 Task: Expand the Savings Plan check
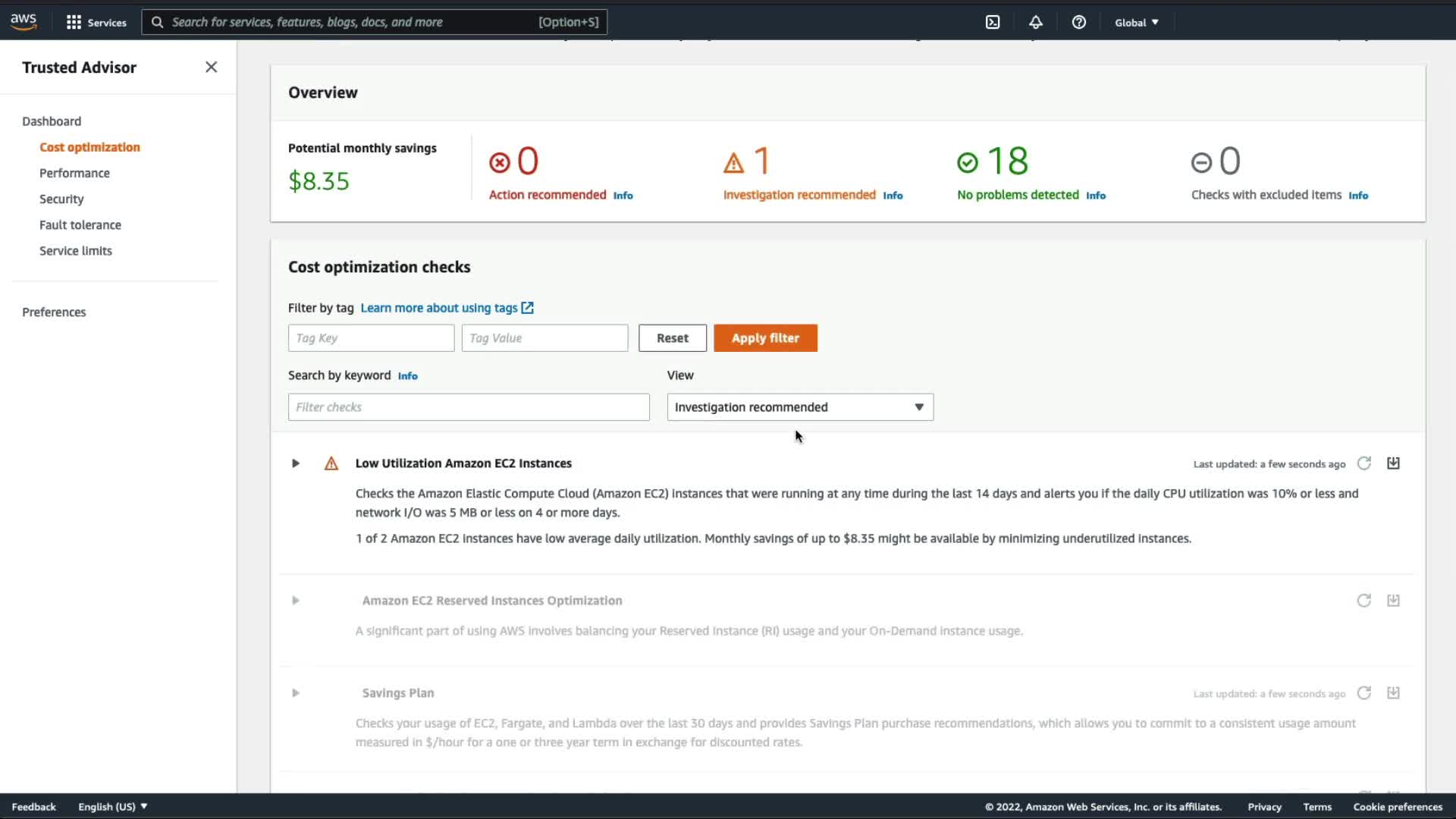[x=296, y=693]
